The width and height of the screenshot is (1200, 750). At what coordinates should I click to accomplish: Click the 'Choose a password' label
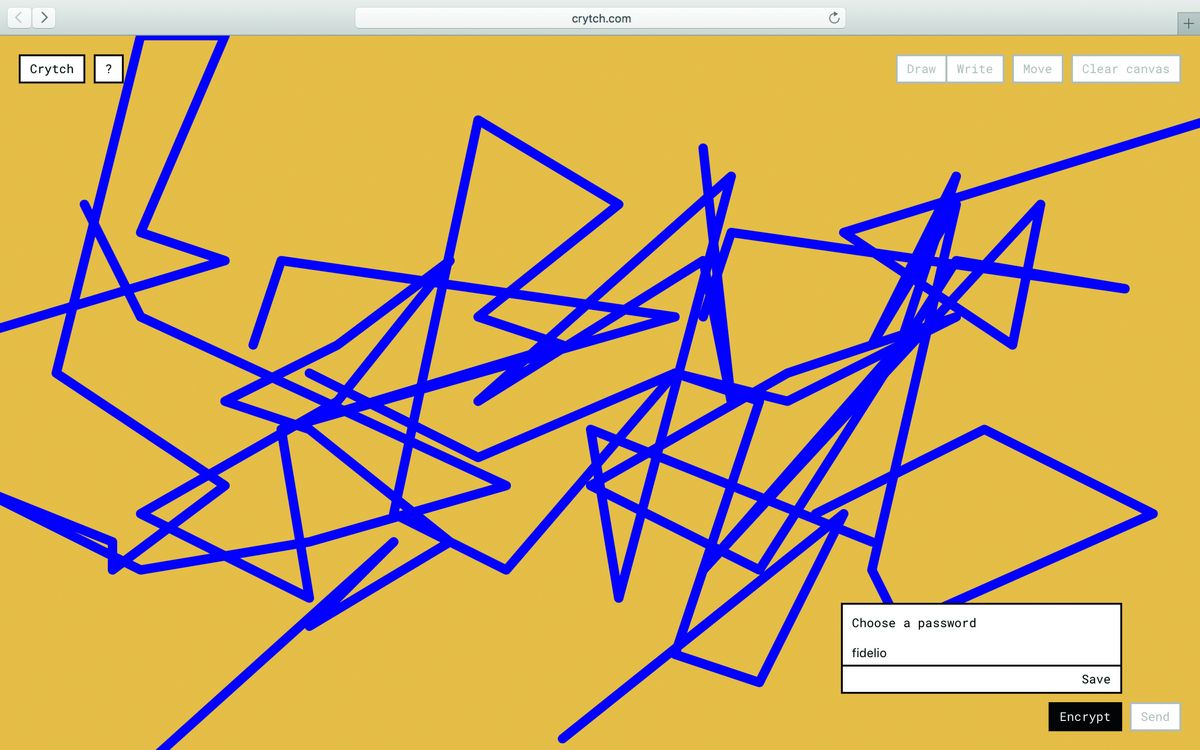pyautogui.click(x=914, y=623)
